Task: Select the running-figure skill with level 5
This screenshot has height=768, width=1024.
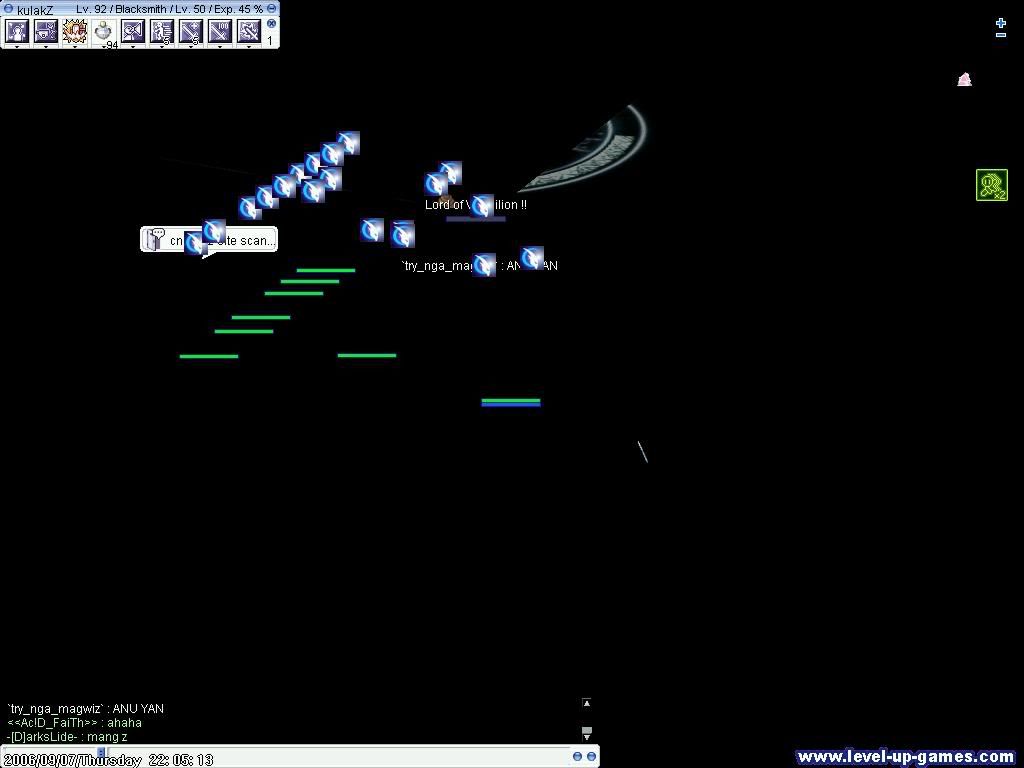Action: tap(162, 31)
